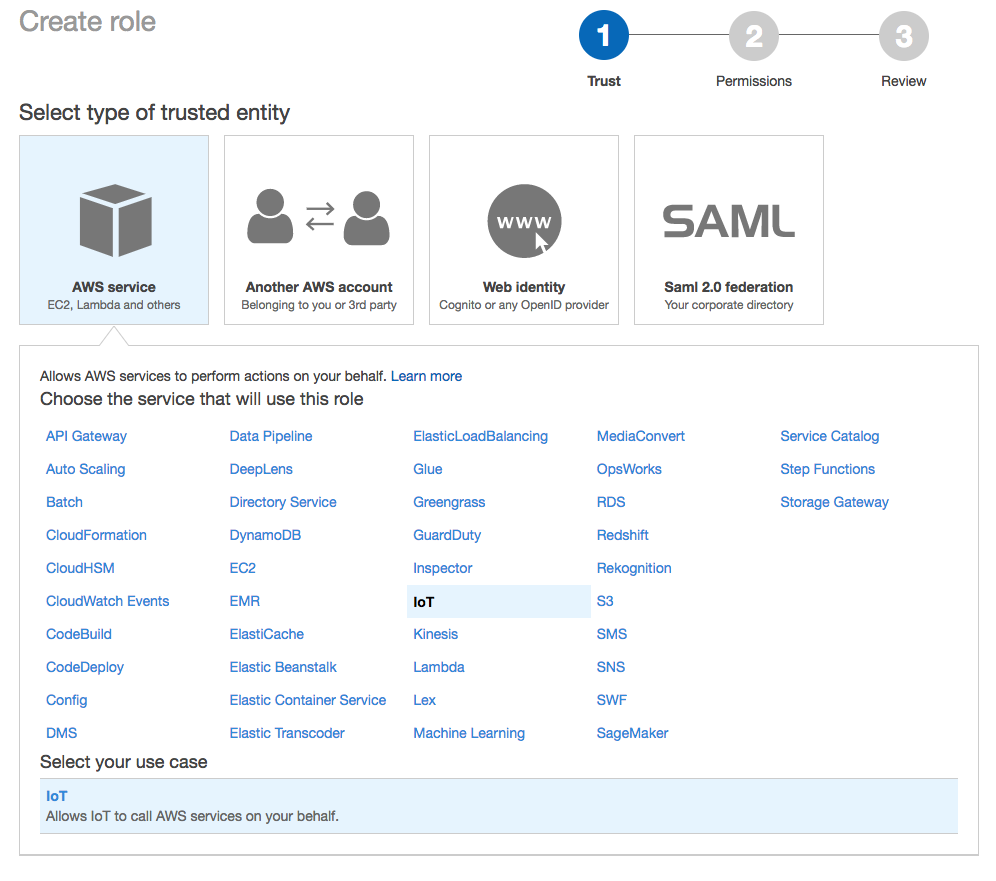Screen dimensions: 996x881
Task: Choose EC2 service
Action: pyautogui.click(x=243, y=568)
